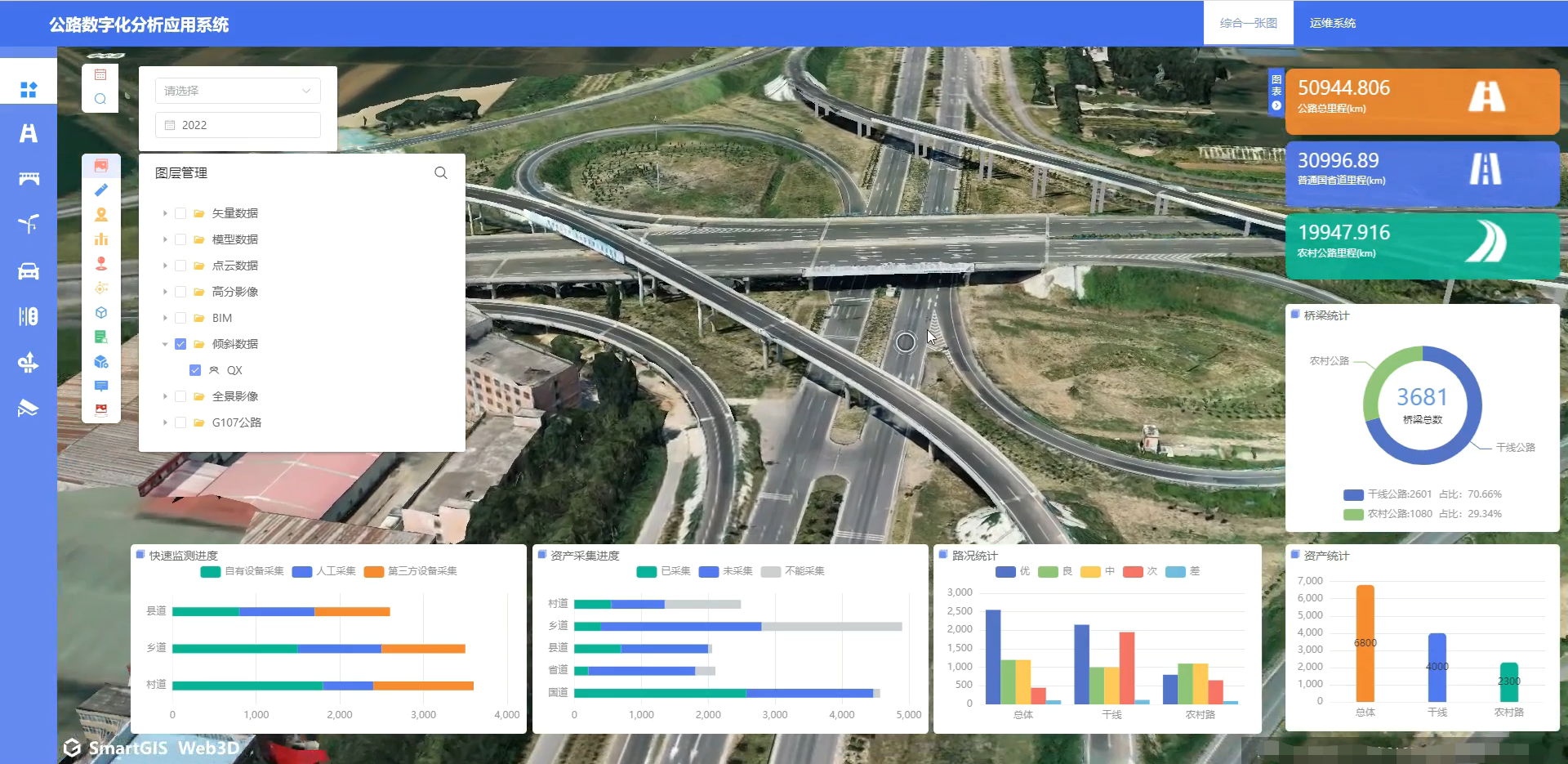Viewport: 1568px width, 764px height.
Task: Click the car icon in left sidebar
Action: [29, 271]
